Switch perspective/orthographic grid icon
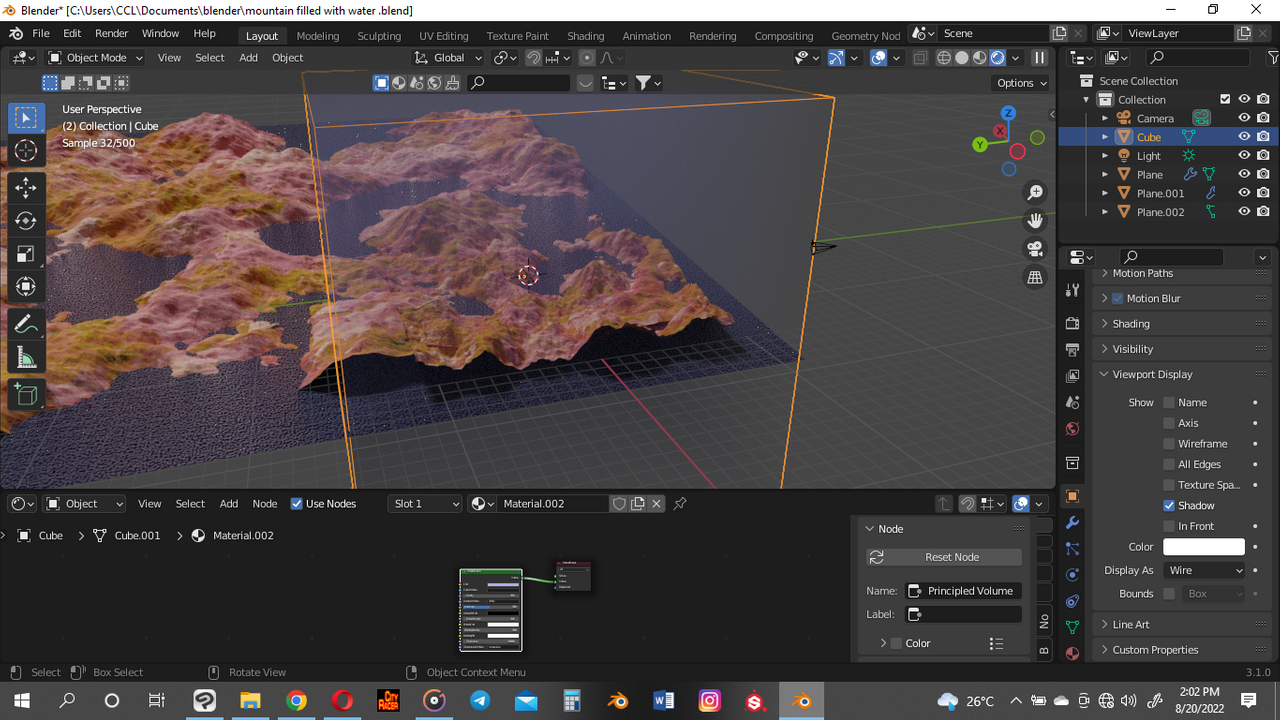Viewport: 1280px width, 720px height. tap(1035, 277)
